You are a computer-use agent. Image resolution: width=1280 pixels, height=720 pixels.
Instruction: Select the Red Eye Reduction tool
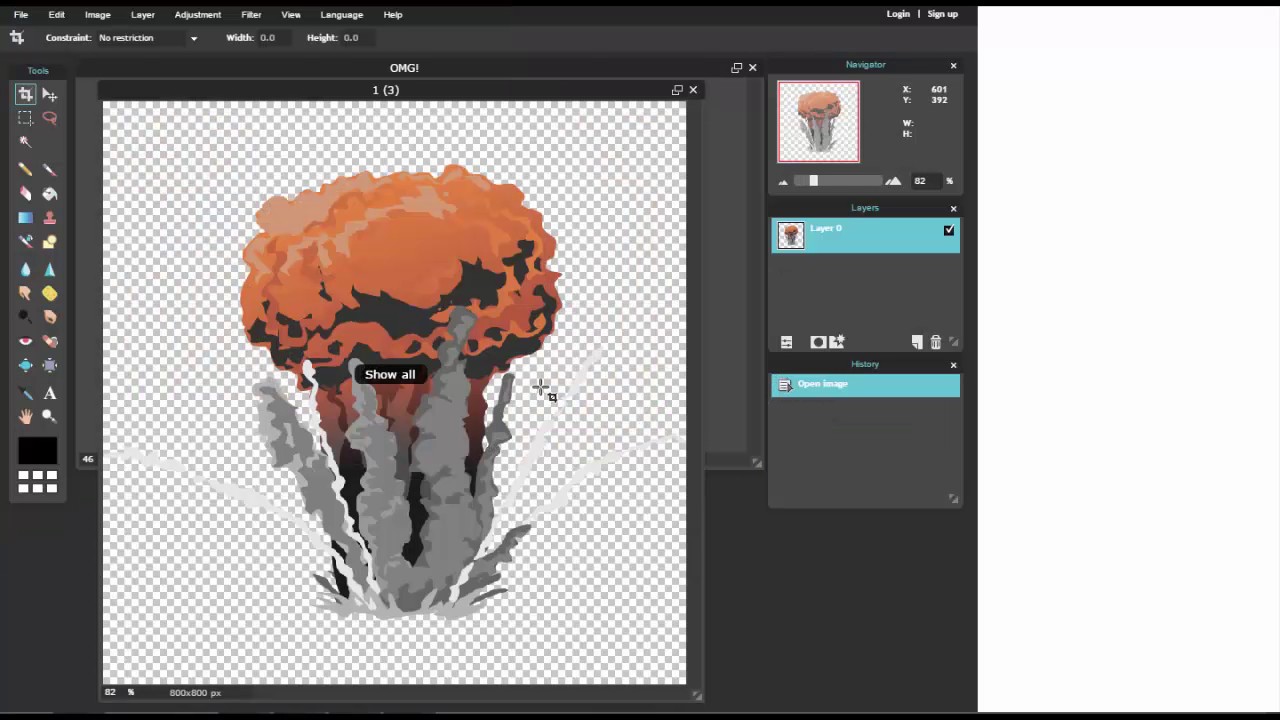click(25, 342)
